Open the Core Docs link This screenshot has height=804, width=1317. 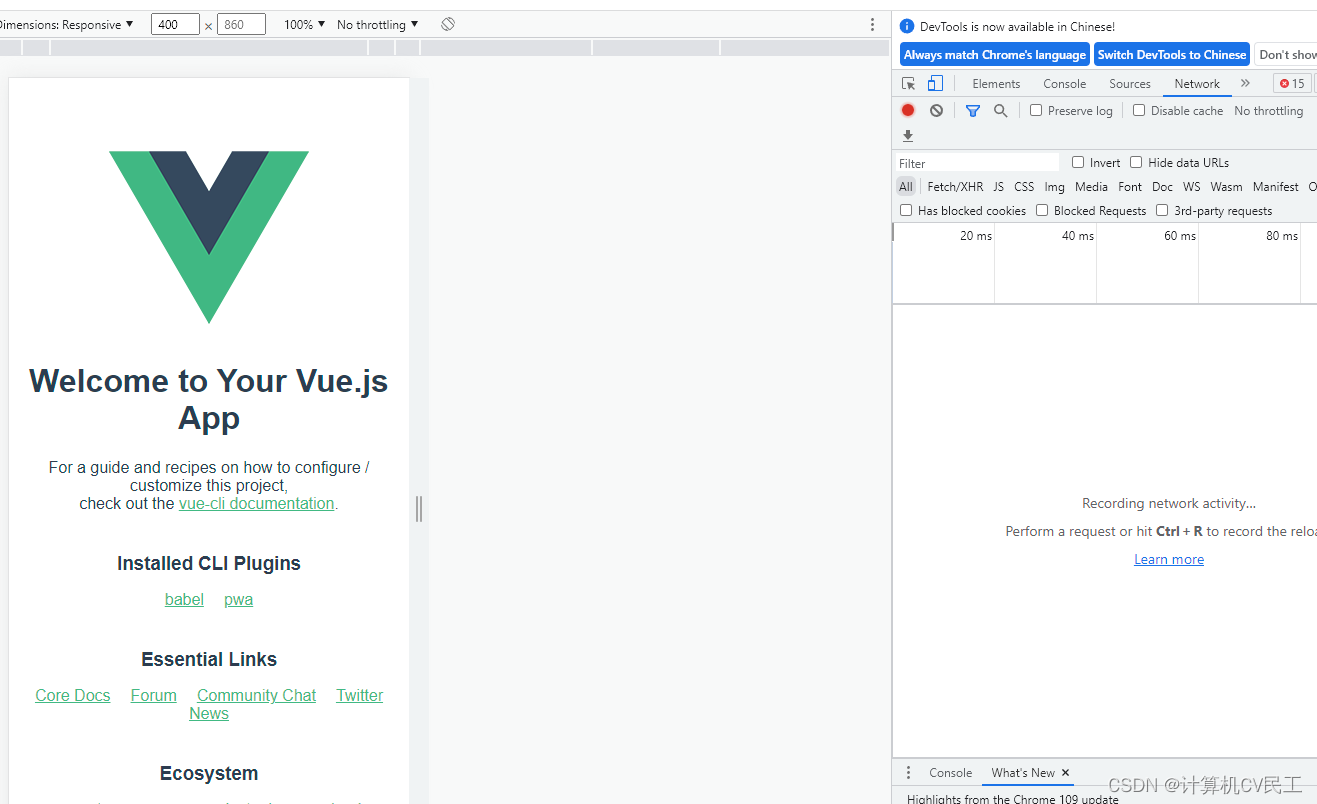(x=73, y=696)
